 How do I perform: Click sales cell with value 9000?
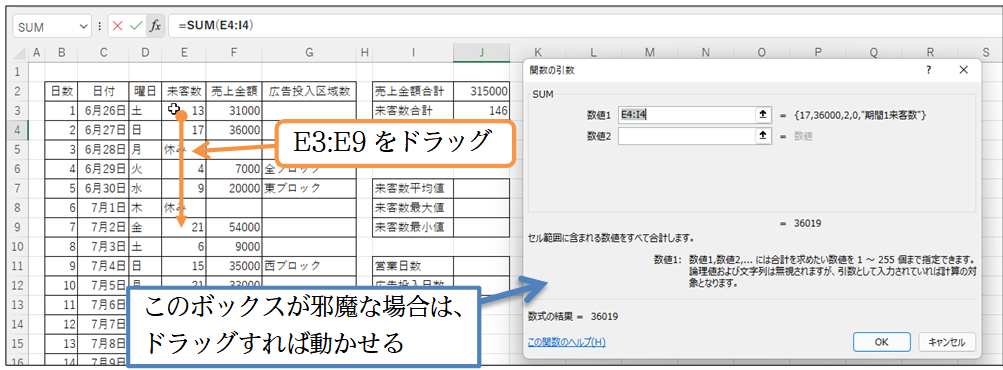[234, 246]
